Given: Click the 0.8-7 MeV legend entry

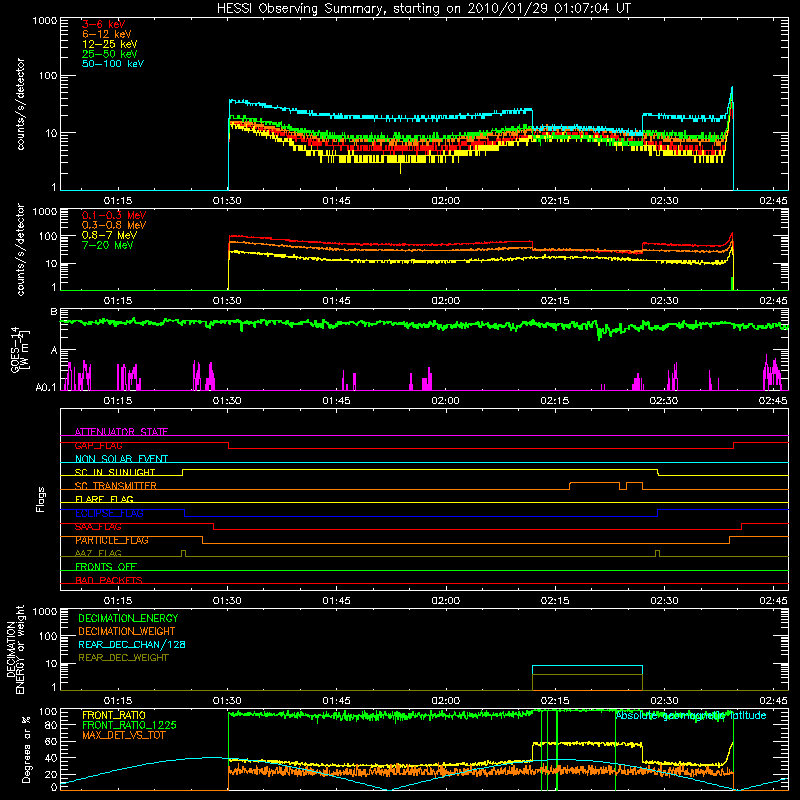Looking at the screenshot, I should pos(109,236).
